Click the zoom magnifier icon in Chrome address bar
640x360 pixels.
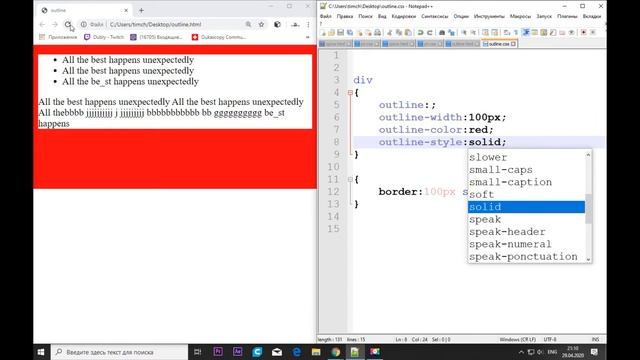[248, 24]
